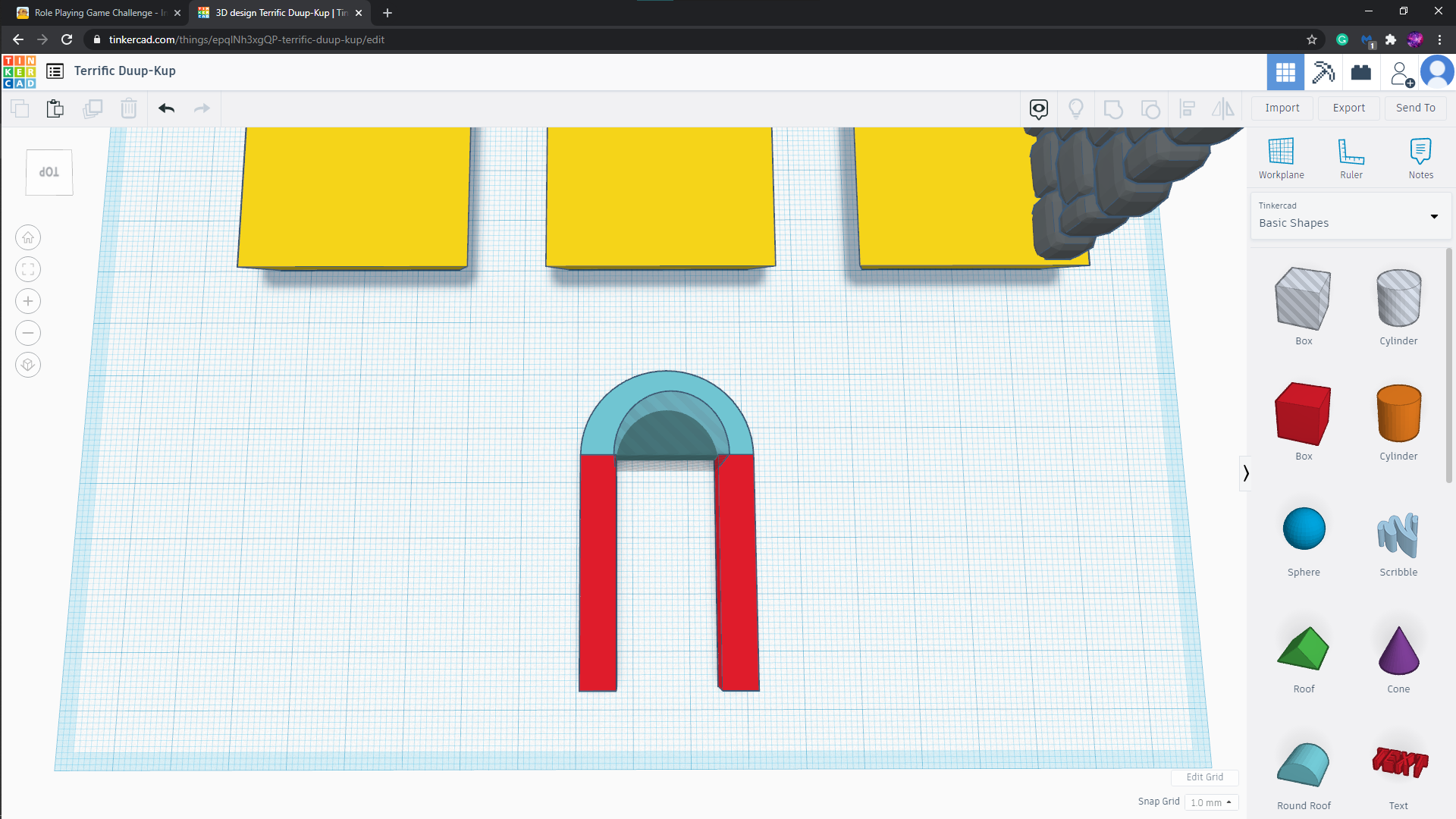Zoom out with the minus button
Screen dimensions: 1456x819
tap(28, 334)
